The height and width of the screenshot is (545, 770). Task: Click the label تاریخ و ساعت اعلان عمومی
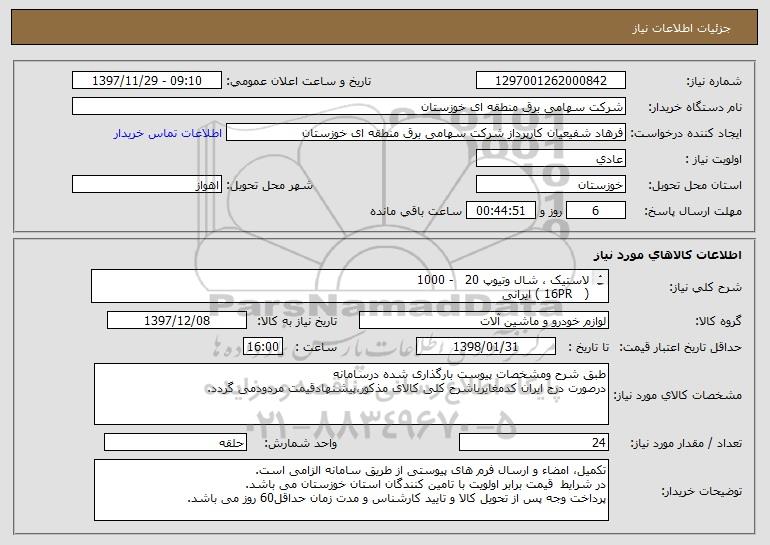coord(299,81)
